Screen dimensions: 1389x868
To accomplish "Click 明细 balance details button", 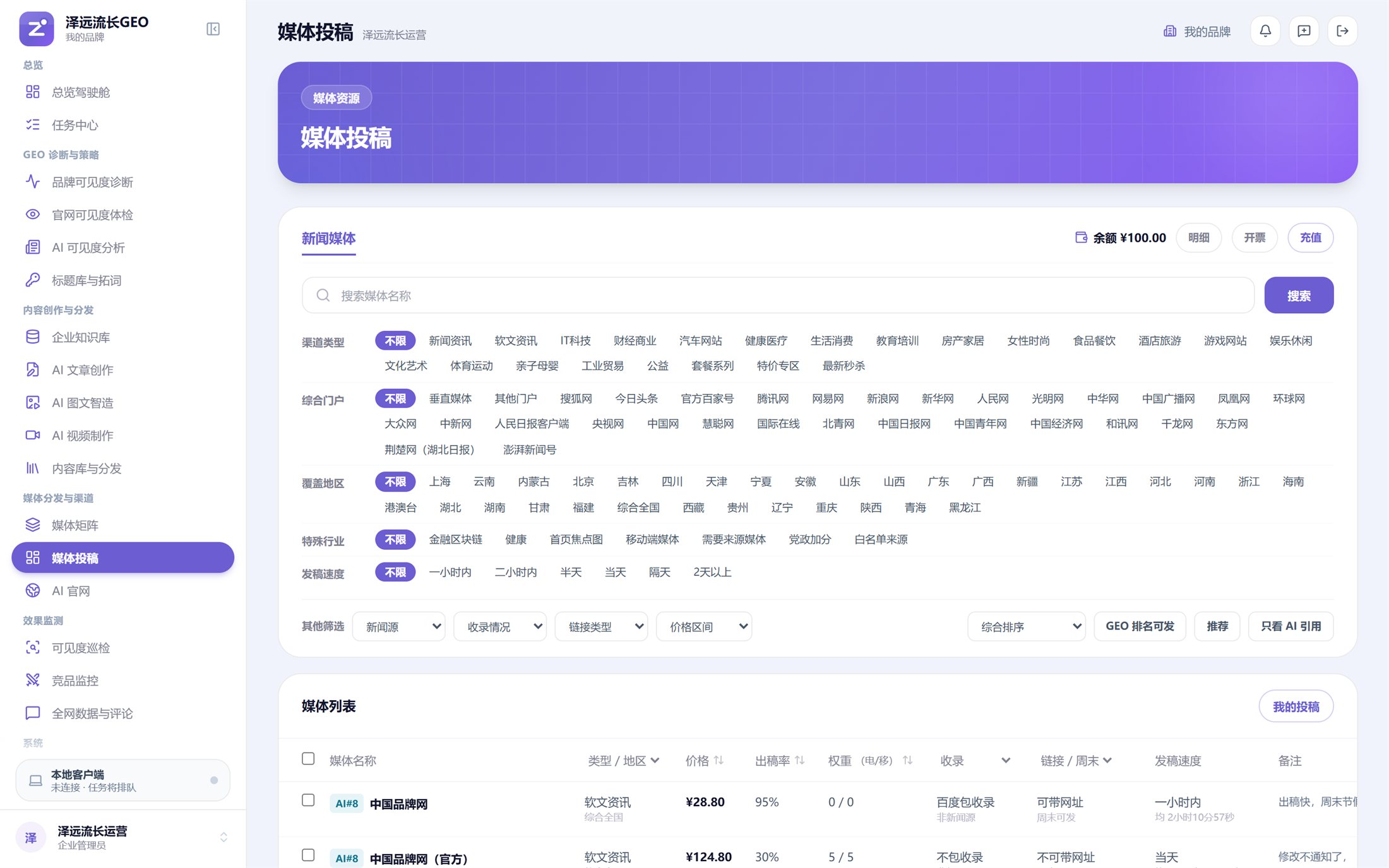I will [1198, 238].
